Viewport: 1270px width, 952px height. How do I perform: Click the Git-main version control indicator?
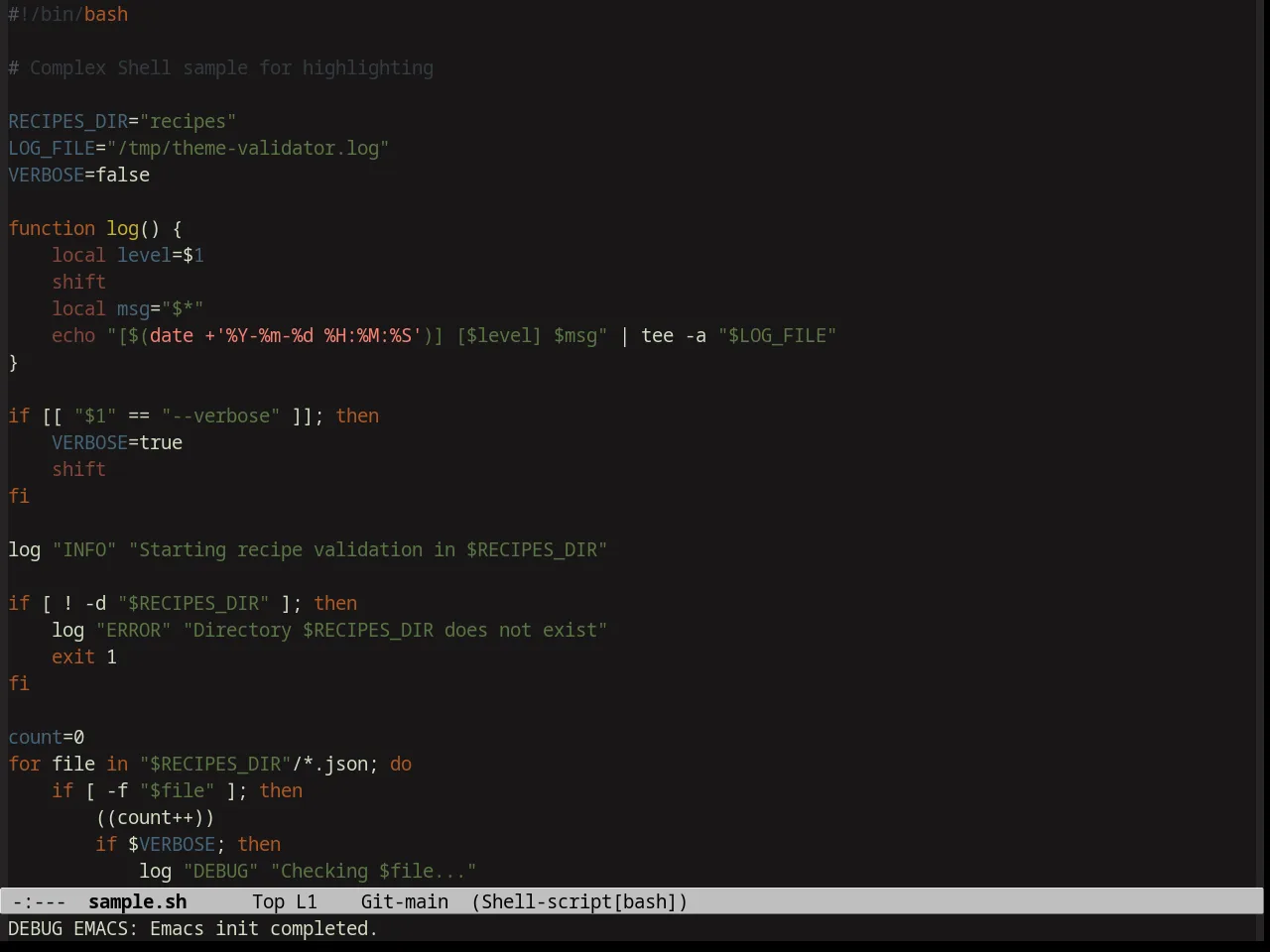tap(404, 901)
